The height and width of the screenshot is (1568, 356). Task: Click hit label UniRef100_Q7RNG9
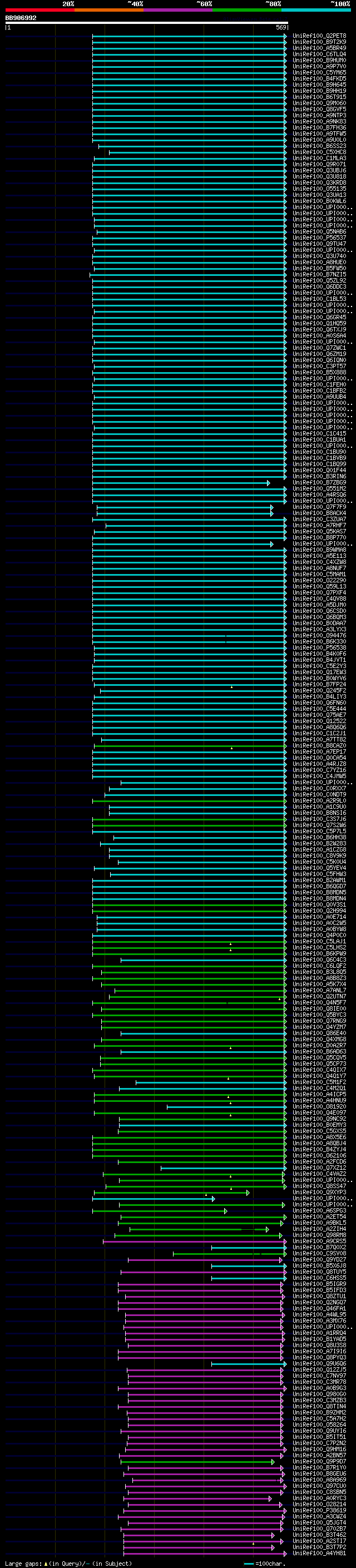[x=319, y=1021]
